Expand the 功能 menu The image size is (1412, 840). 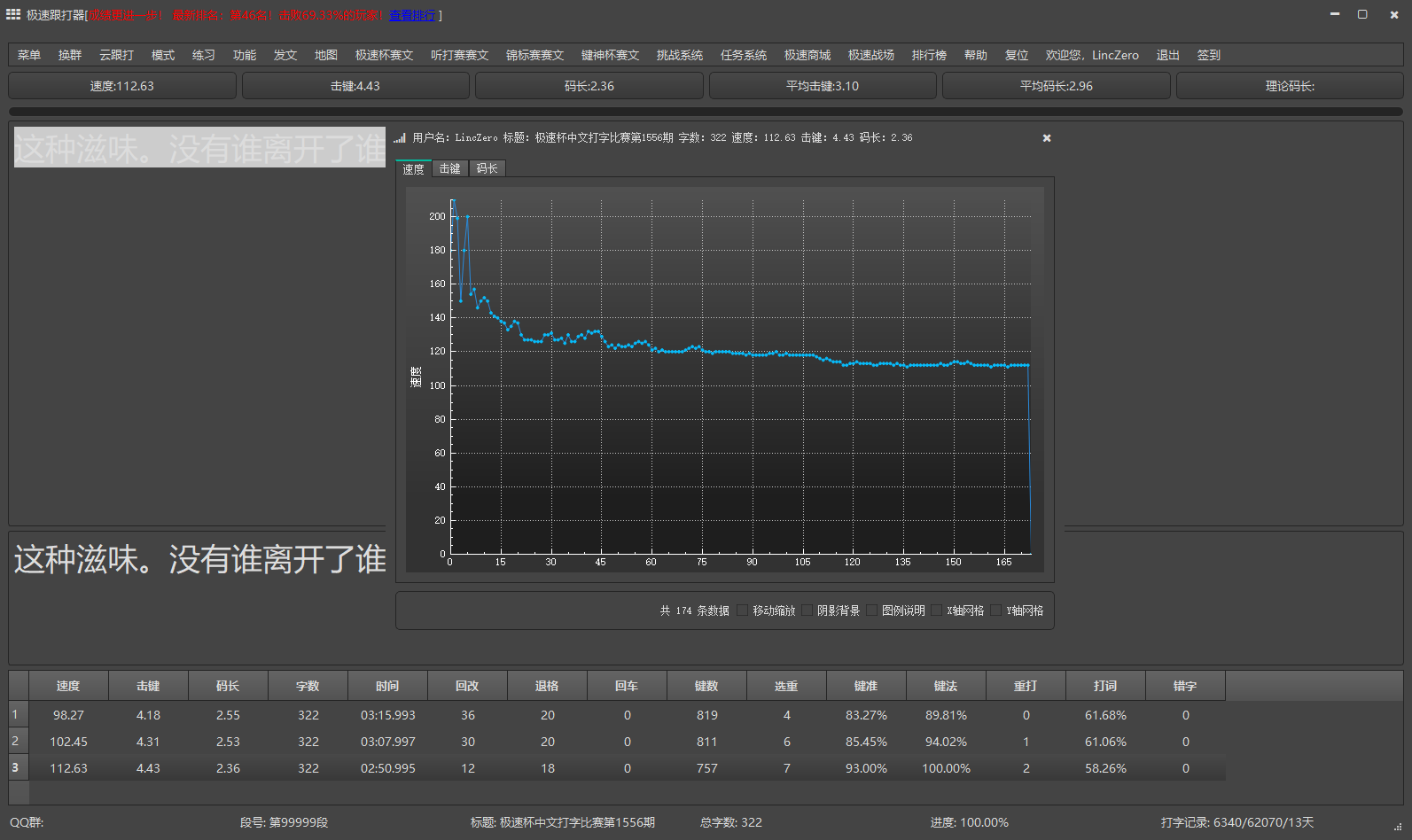(x=245, y=55)
